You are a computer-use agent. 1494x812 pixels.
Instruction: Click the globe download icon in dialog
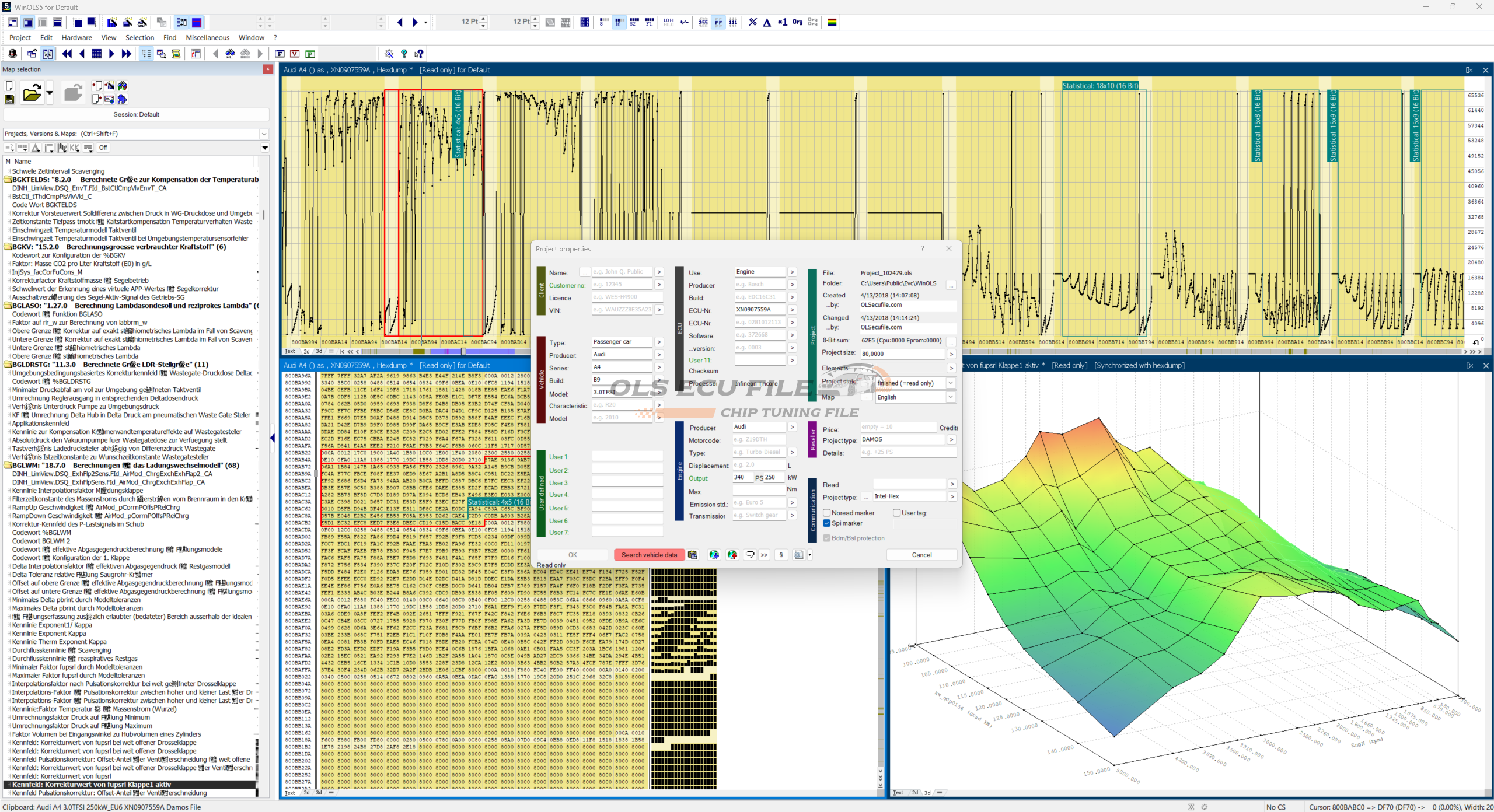click(714, 555)
